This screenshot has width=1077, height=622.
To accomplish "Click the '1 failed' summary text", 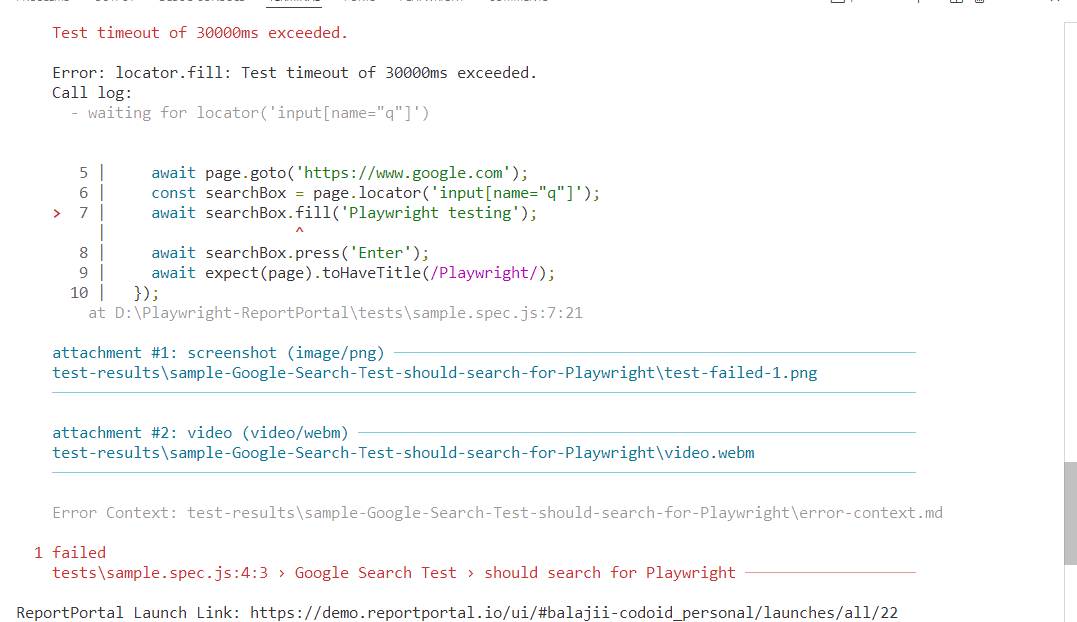I will 70,553.
